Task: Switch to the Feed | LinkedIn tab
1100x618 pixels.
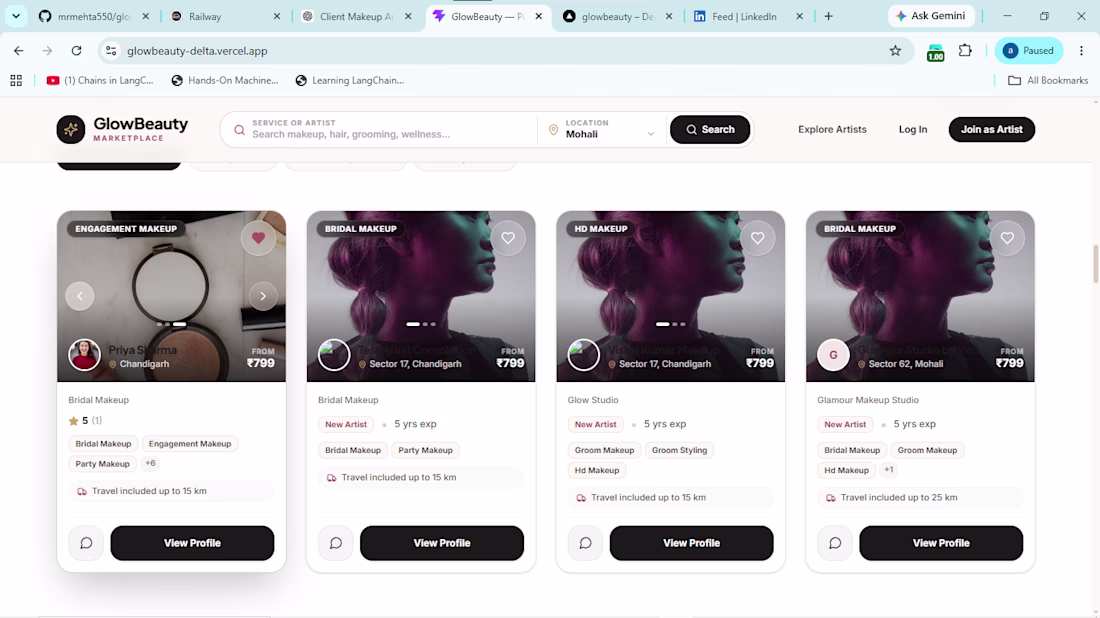Action: (748, 16)
